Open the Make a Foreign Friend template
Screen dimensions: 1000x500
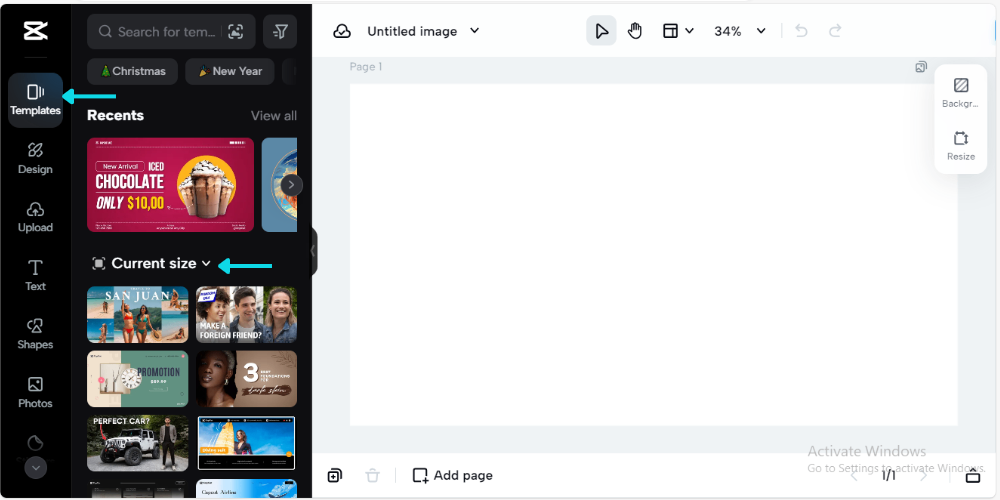click(246, 314)
